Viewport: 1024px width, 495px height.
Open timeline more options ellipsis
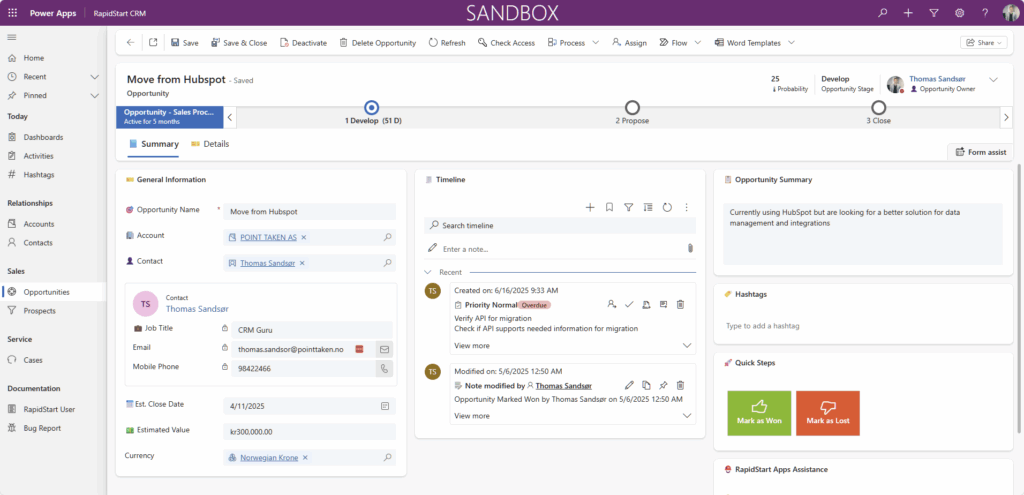click(686, 207)
